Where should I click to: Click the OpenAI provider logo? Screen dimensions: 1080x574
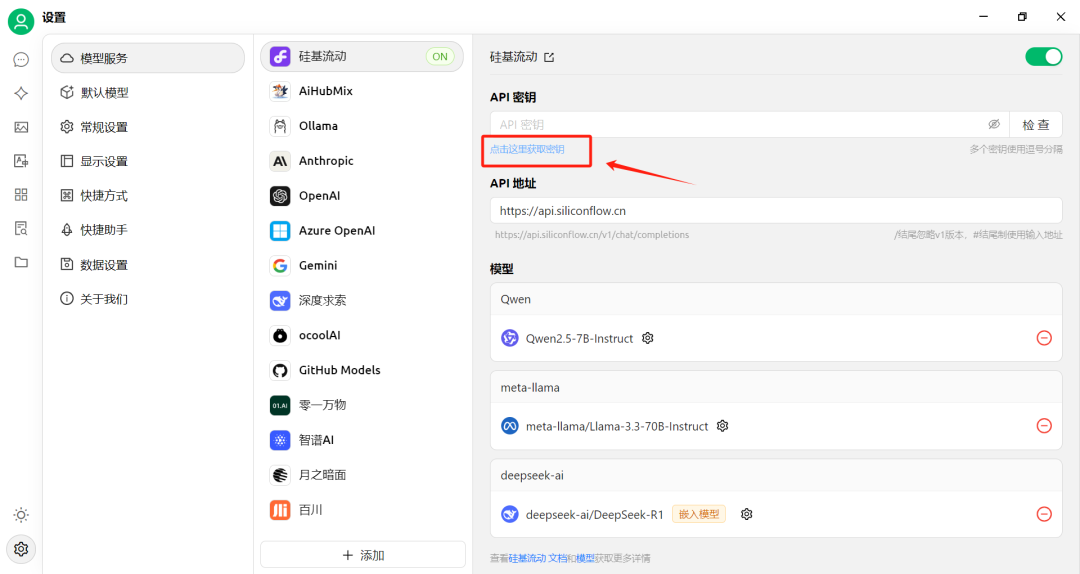pos(280,196)
